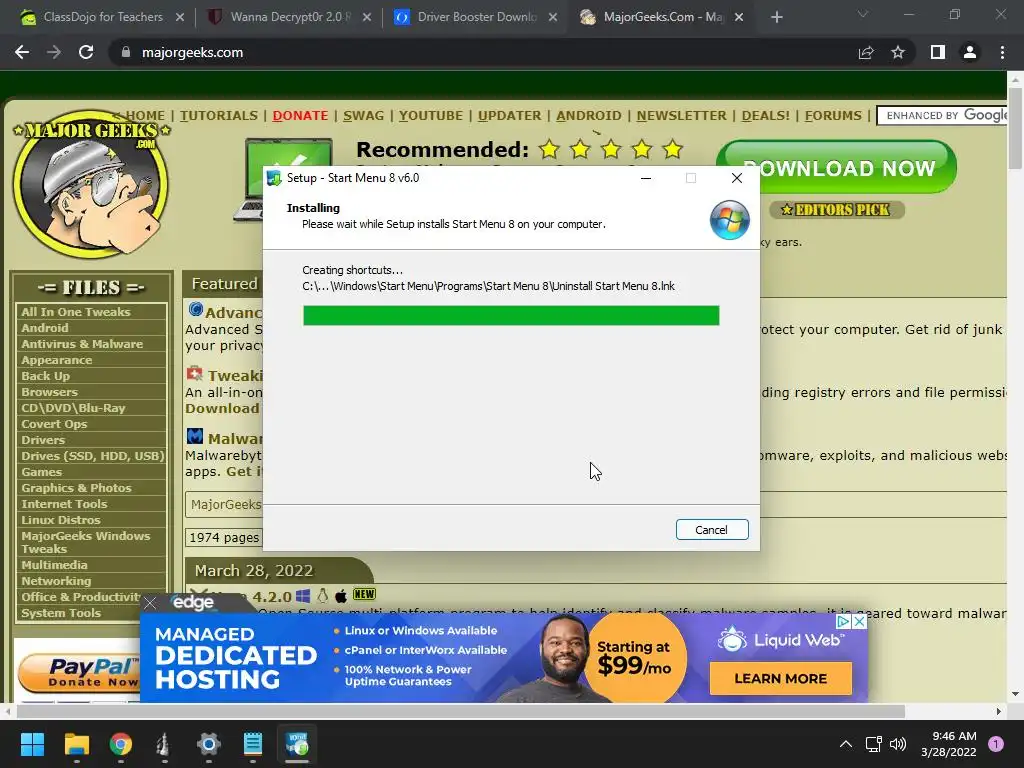
Task: Open the Graphics & Photos category
Action: click(76, 488)
